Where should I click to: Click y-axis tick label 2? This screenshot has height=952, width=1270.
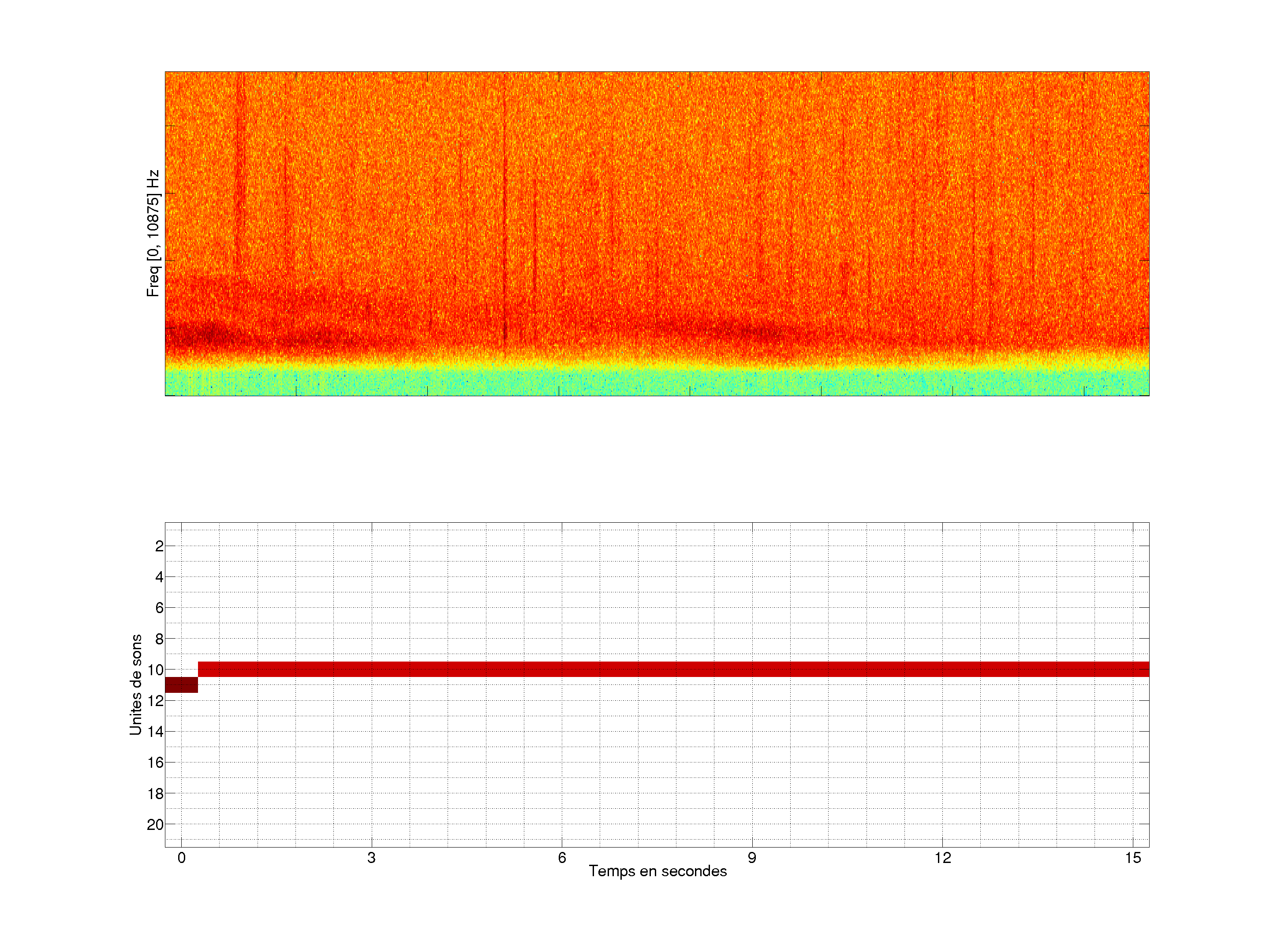coord(159,546)
